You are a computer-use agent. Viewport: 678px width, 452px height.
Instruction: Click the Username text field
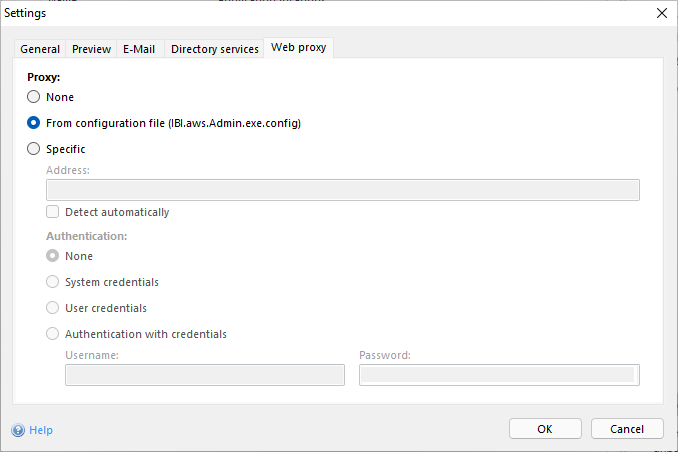click(204, 375)
